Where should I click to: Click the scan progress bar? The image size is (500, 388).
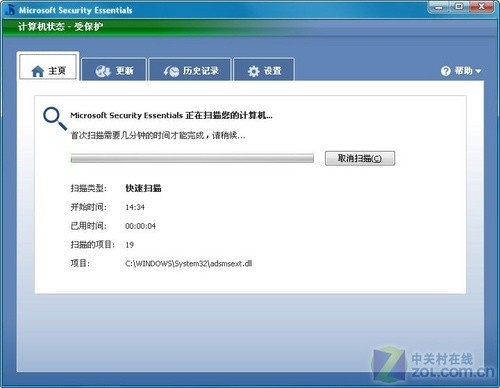click(x=192, y=158)
